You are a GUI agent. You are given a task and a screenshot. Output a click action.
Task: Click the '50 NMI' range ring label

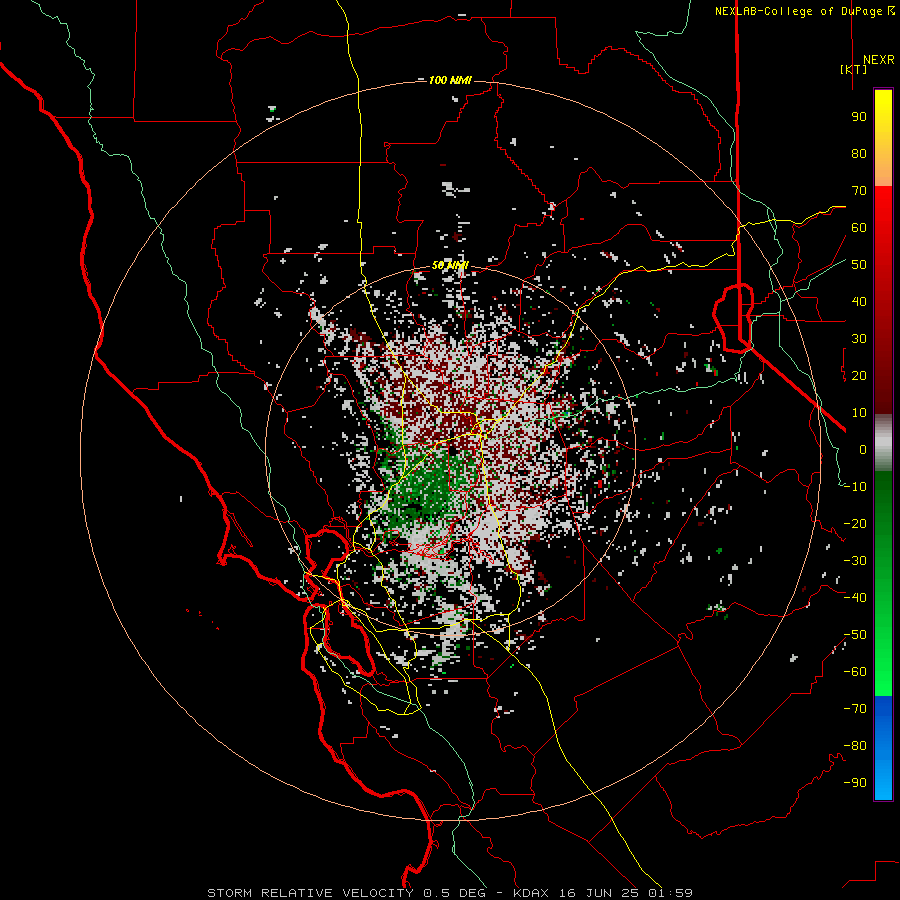pos(450,265)
